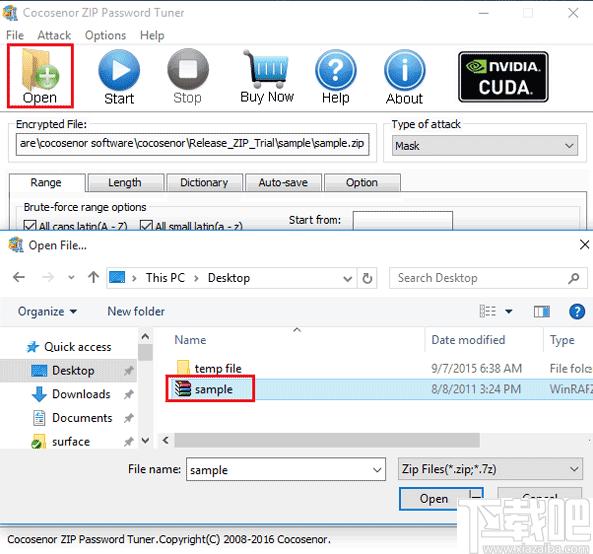Click Open button in file dialog
The image size is (593, 554).
pos(433,499)
